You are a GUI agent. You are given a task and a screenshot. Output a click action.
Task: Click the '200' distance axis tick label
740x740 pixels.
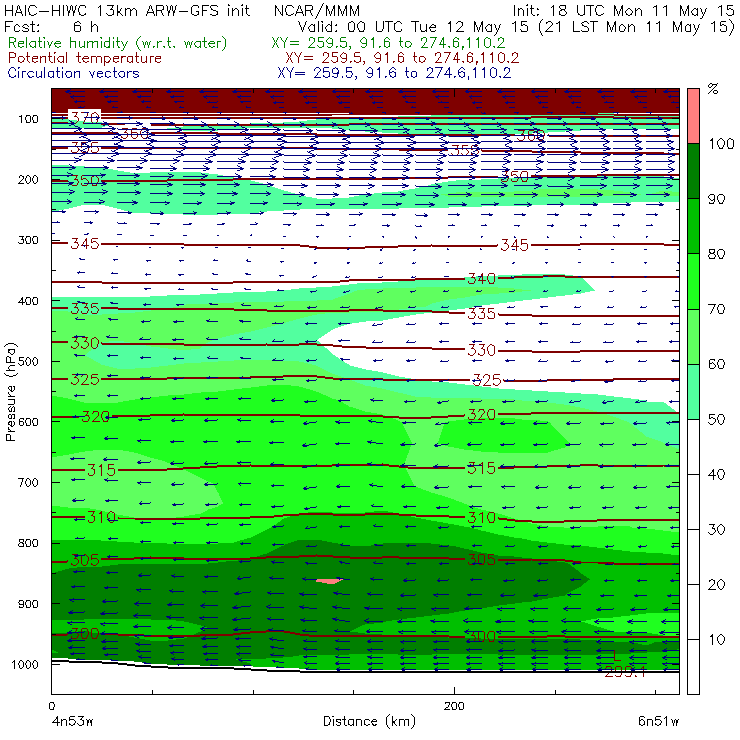454,706
